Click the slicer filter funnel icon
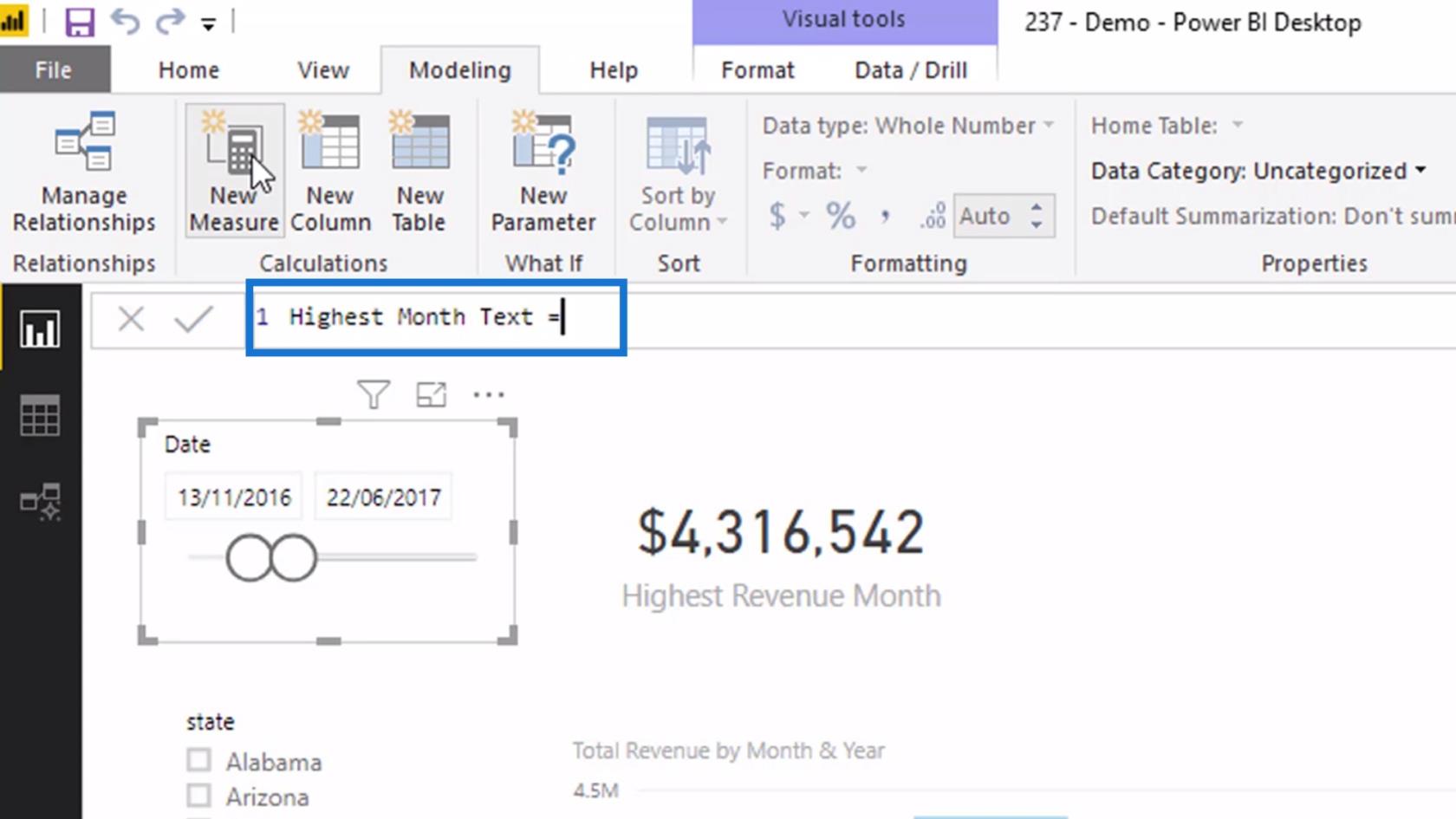The height and width of the screenshot is (819, 1456). coord(374,394)
